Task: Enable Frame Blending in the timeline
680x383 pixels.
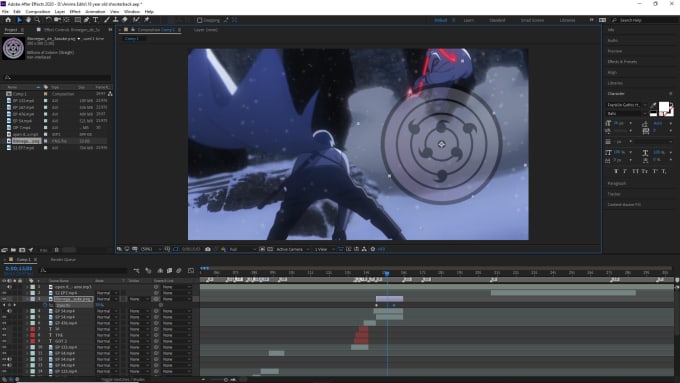Action: point(169,271)
